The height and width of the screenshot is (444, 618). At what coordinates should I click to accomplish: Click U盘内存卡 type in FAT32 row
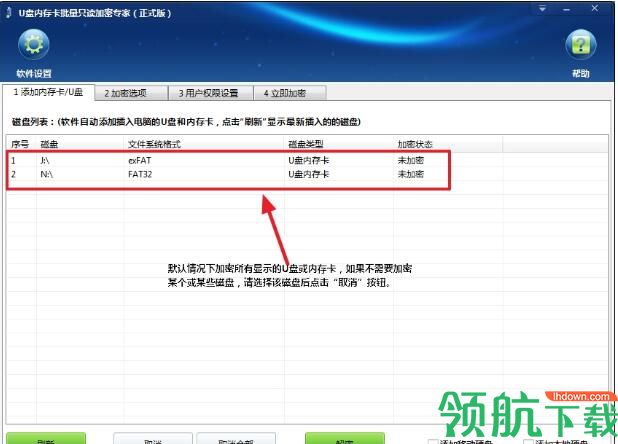[x=309, y=174]
